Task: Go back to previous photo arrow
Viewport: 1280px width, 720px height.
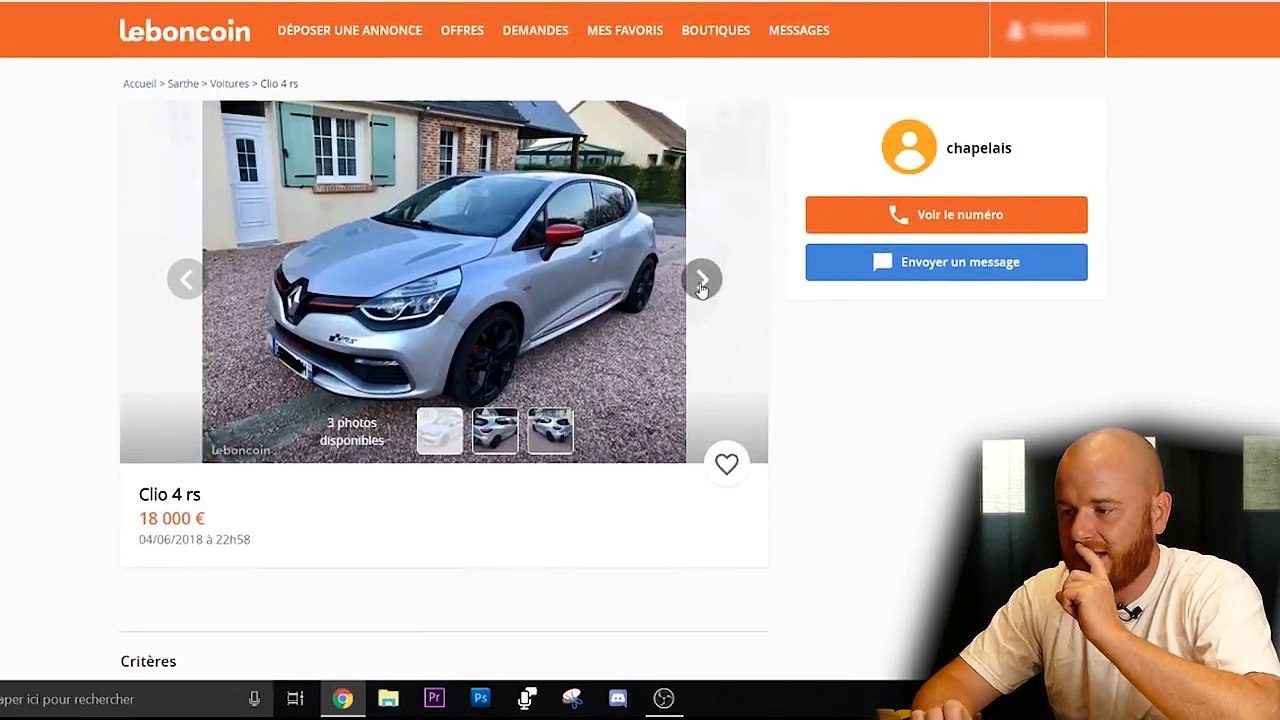Action: pyautogui.click(x=186, y=279)
